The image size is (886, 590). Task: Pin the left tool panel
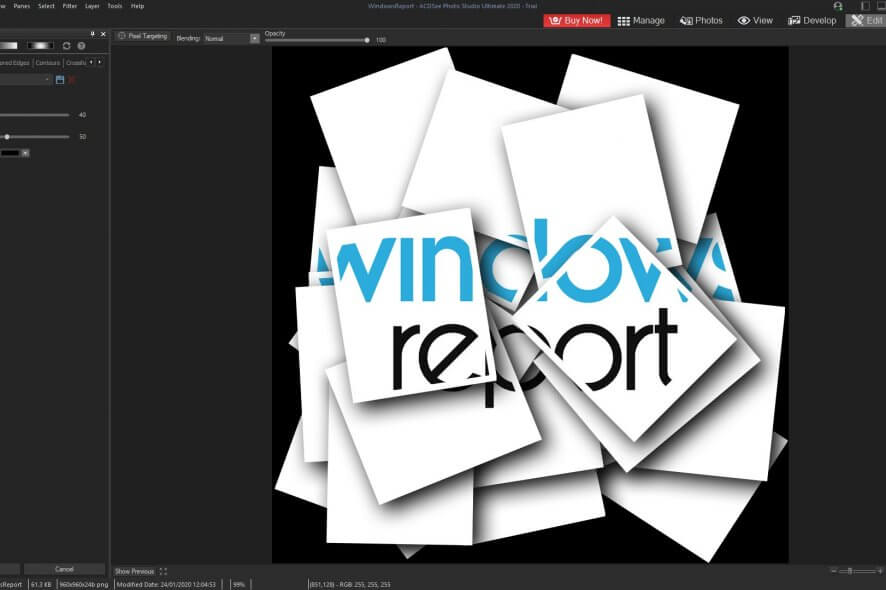tap(93, 34)
